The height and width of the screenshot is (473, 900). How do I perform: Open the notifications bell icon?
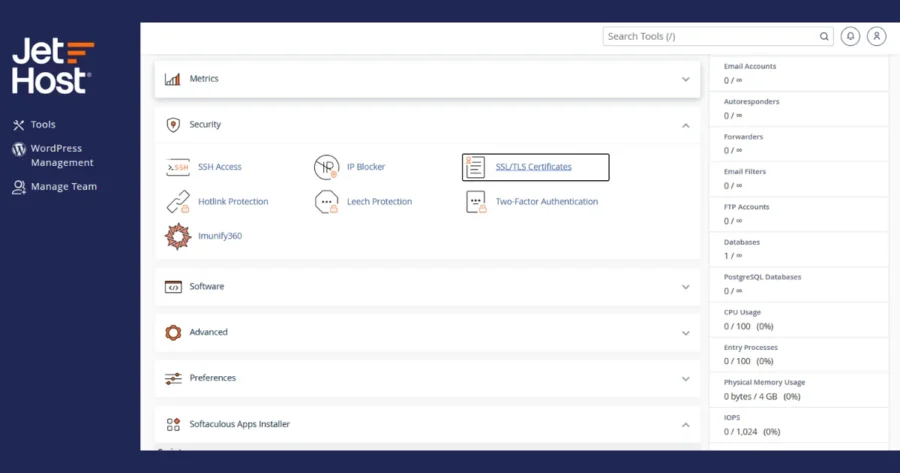click(x=850, y=36)
